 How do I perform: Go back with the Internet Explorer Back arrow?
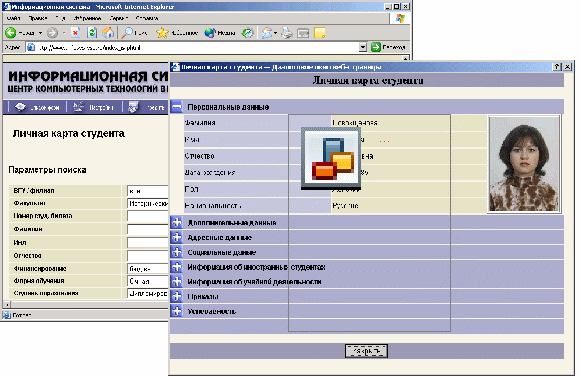tap(10, 33)
